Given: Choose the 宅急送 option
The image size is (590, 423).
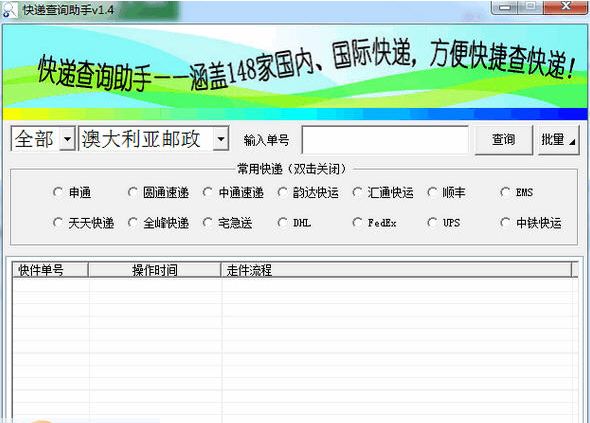Looking at the screenshot, I should click(x=207, y=223).
